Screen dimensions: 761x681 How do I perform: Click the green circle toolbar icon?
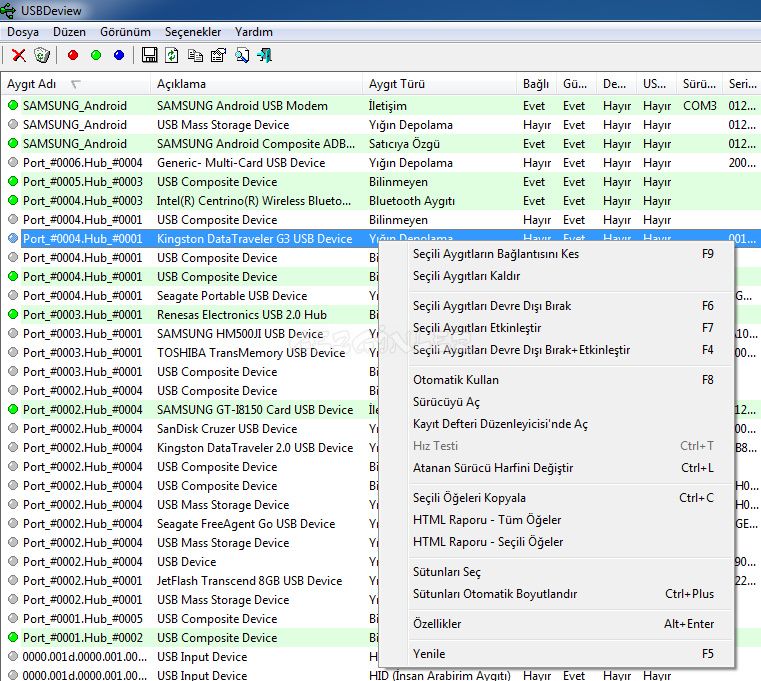point(96,55)
